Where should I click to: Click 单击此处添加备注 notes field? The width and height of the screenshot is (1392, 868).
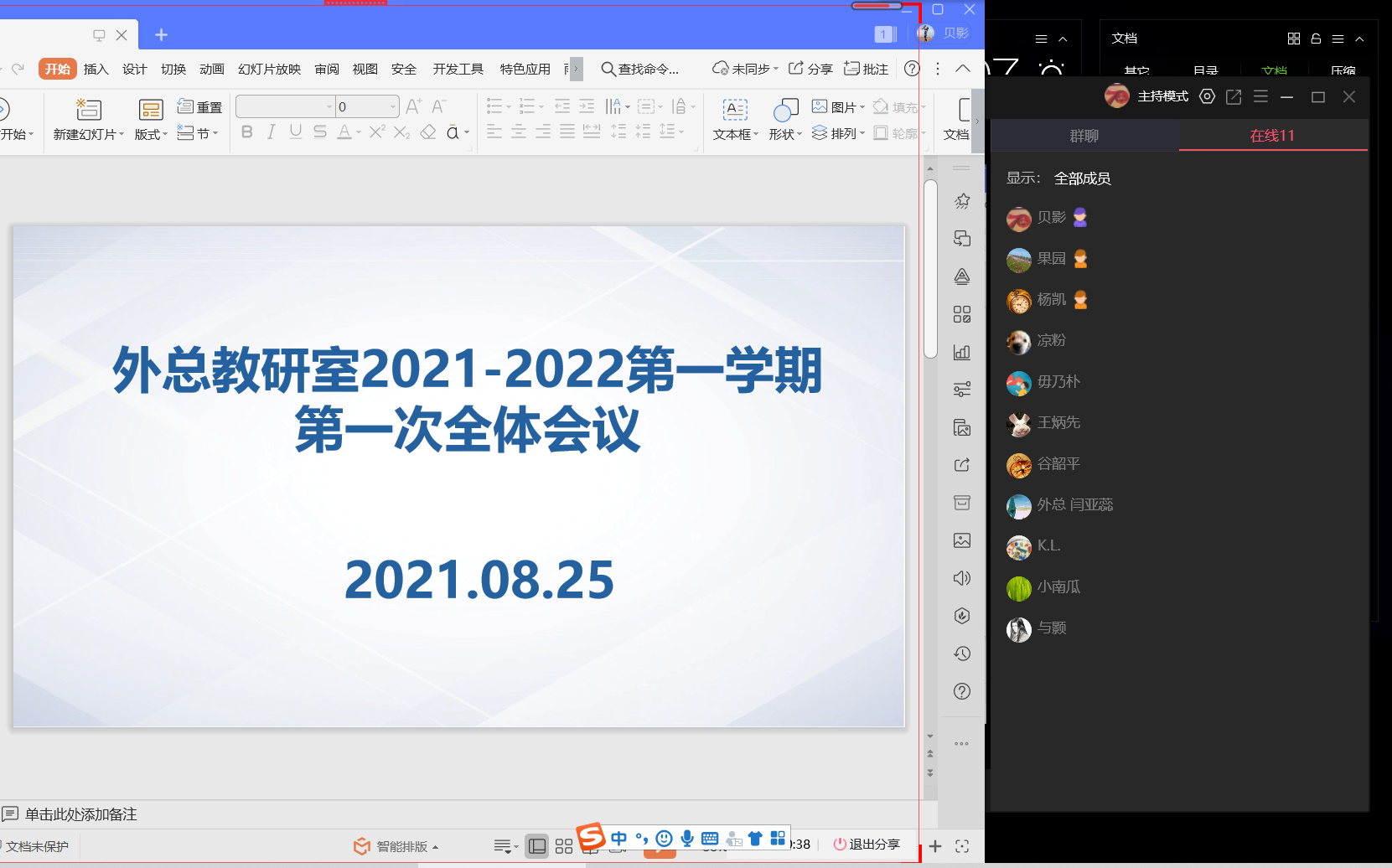80,814
